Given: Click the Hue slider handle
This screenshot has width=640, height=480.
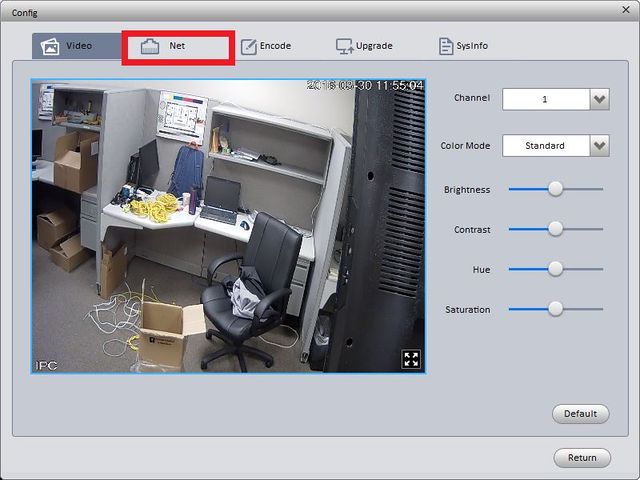Looking at the screenshot, I should [555, 269].
